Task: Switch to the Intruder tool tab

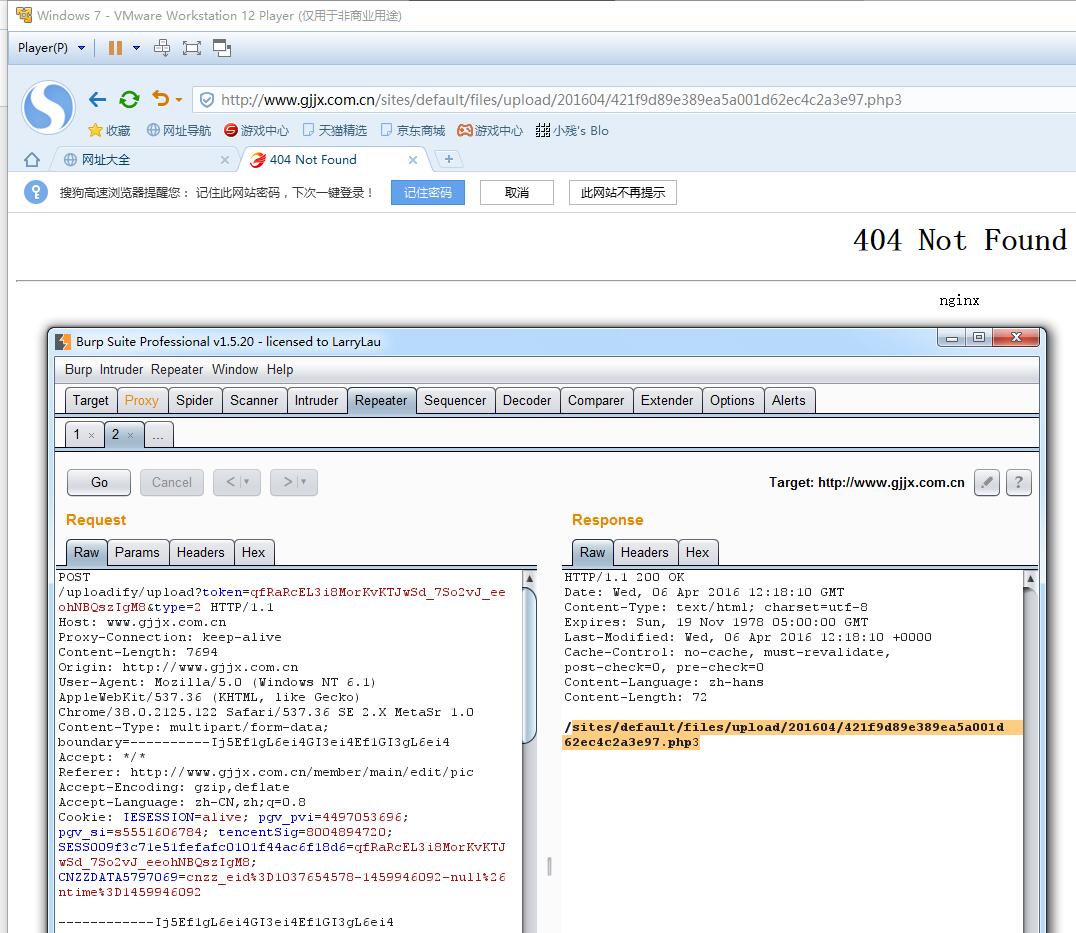Action: (316, 401)
